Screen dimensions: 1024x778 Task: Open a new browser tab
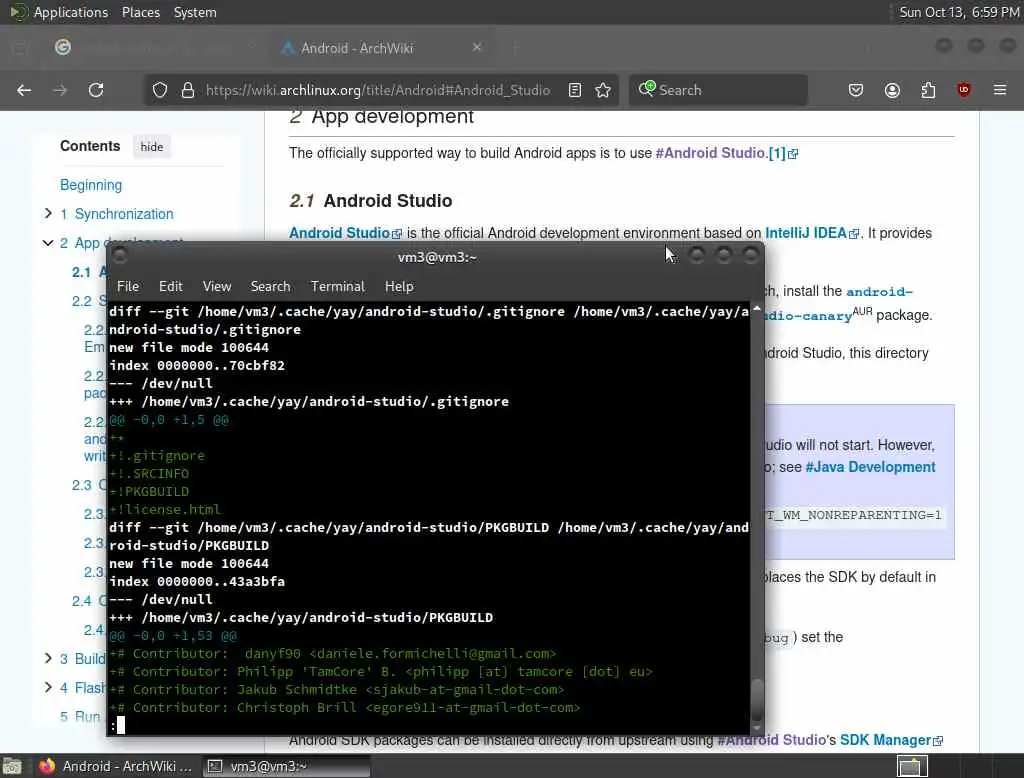click(x=516, y=47)
